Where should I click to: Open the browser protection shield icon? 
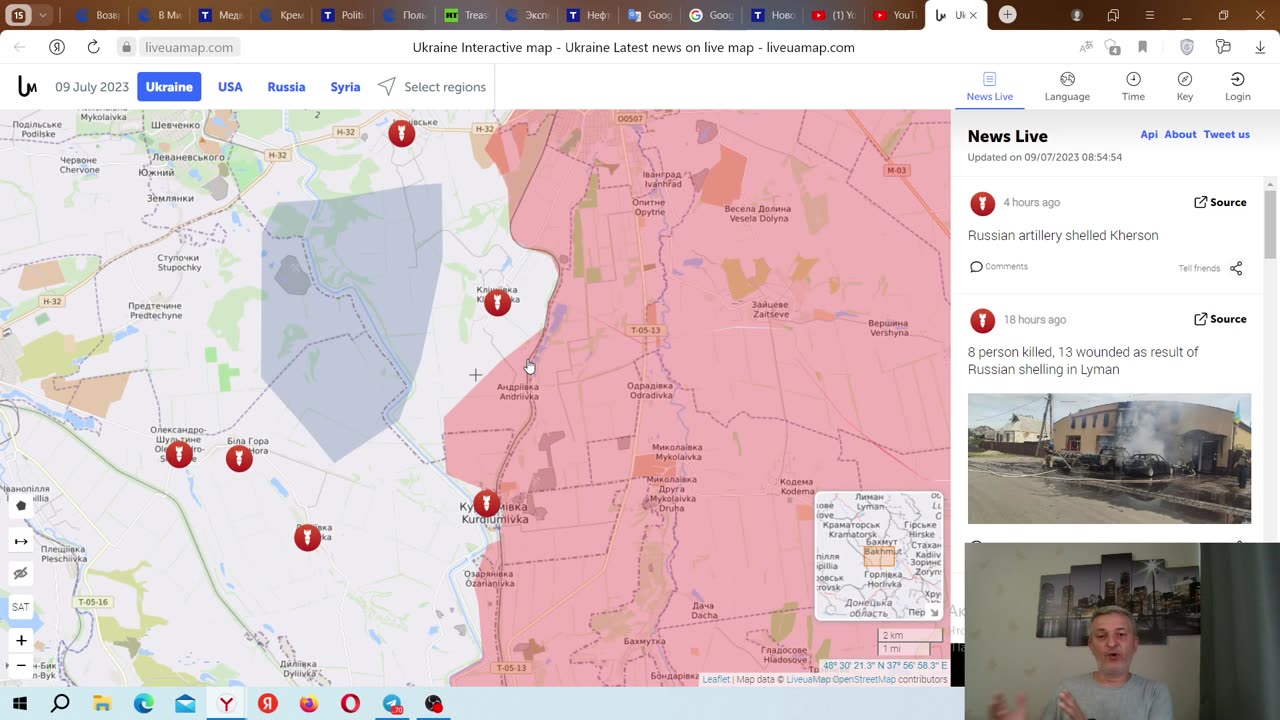tap(1187, 47)
